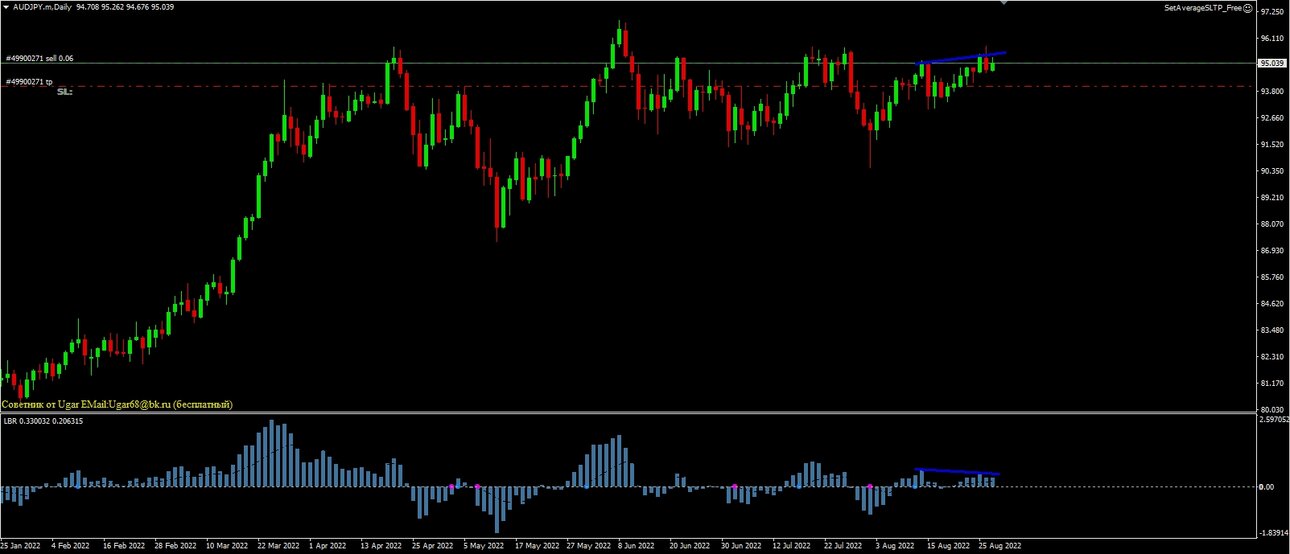This screenshot has height=554, width=1290.
Task: Click the 84.620 price scale value
Action: pos(1273,304)
